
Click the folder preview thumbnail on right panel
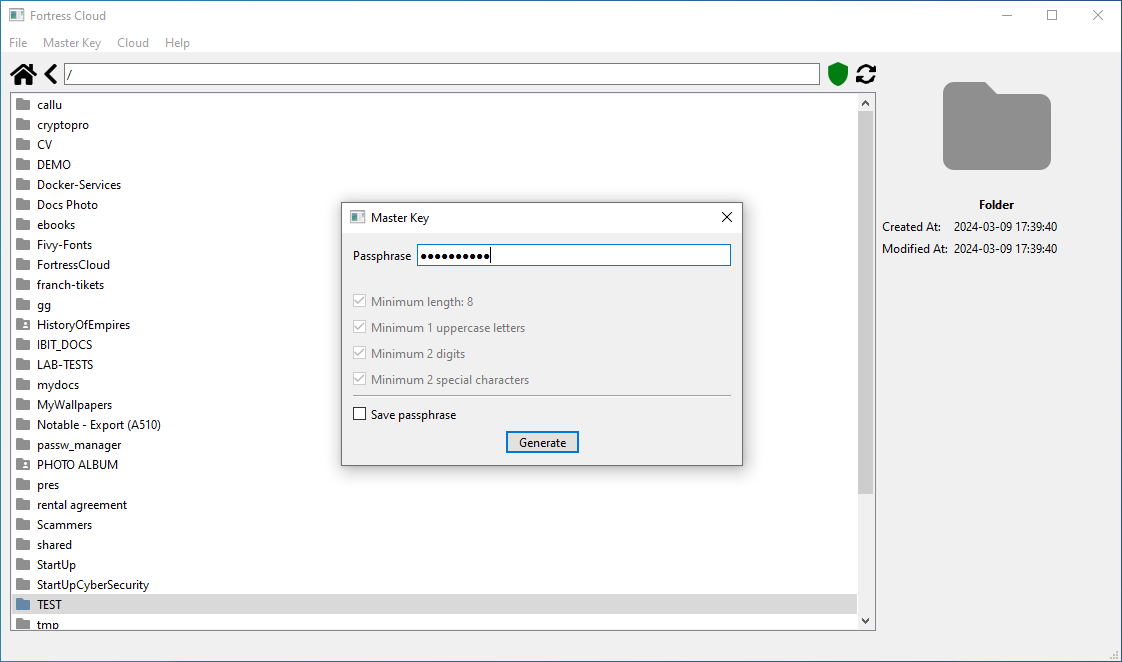coord(996,126)
